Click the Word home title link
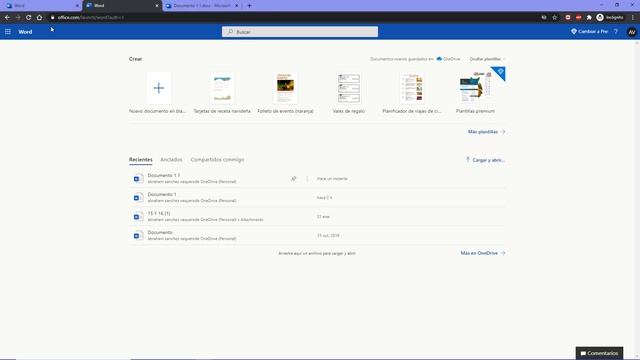Viewport: 640px width, 360px height. tap(25, 31)
